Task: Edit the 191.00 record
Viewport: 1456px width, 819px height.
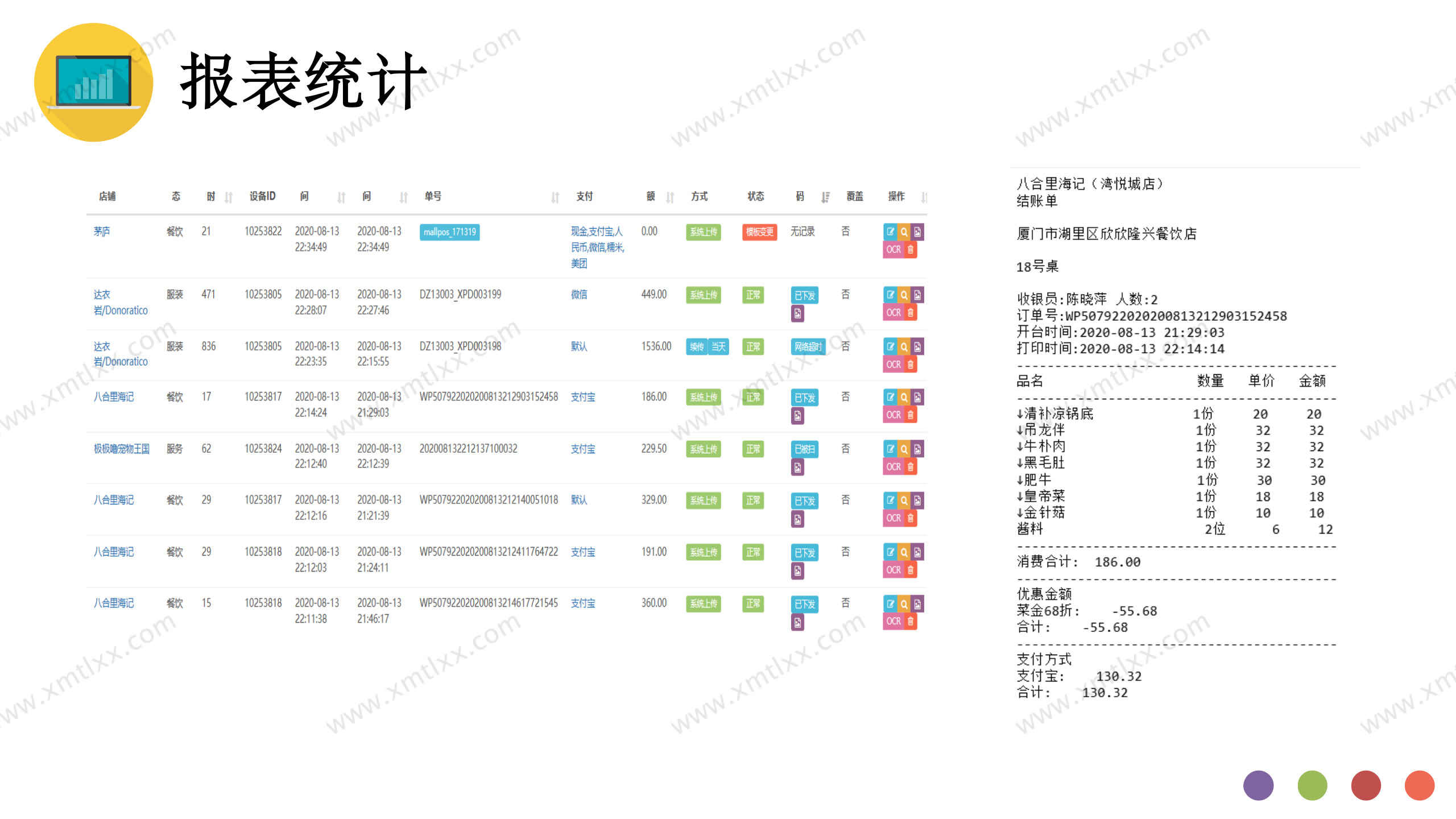Action: click(x=890, y=552)
